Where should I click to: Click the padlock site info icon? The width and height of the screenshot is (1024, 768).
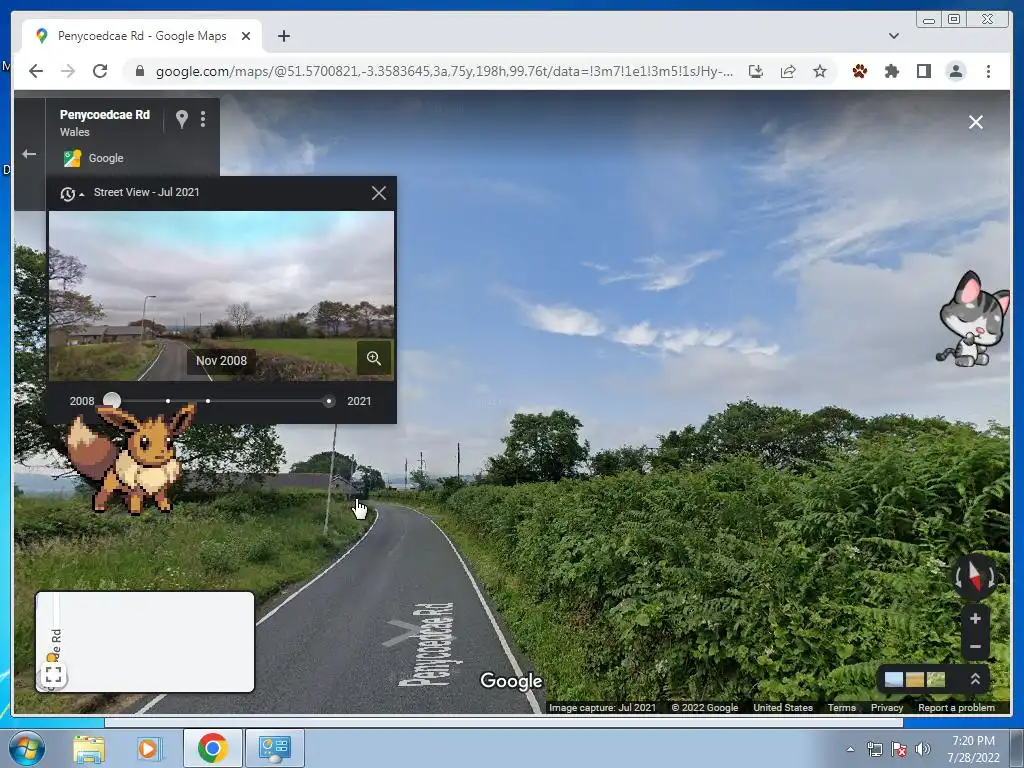coord(139,71)
